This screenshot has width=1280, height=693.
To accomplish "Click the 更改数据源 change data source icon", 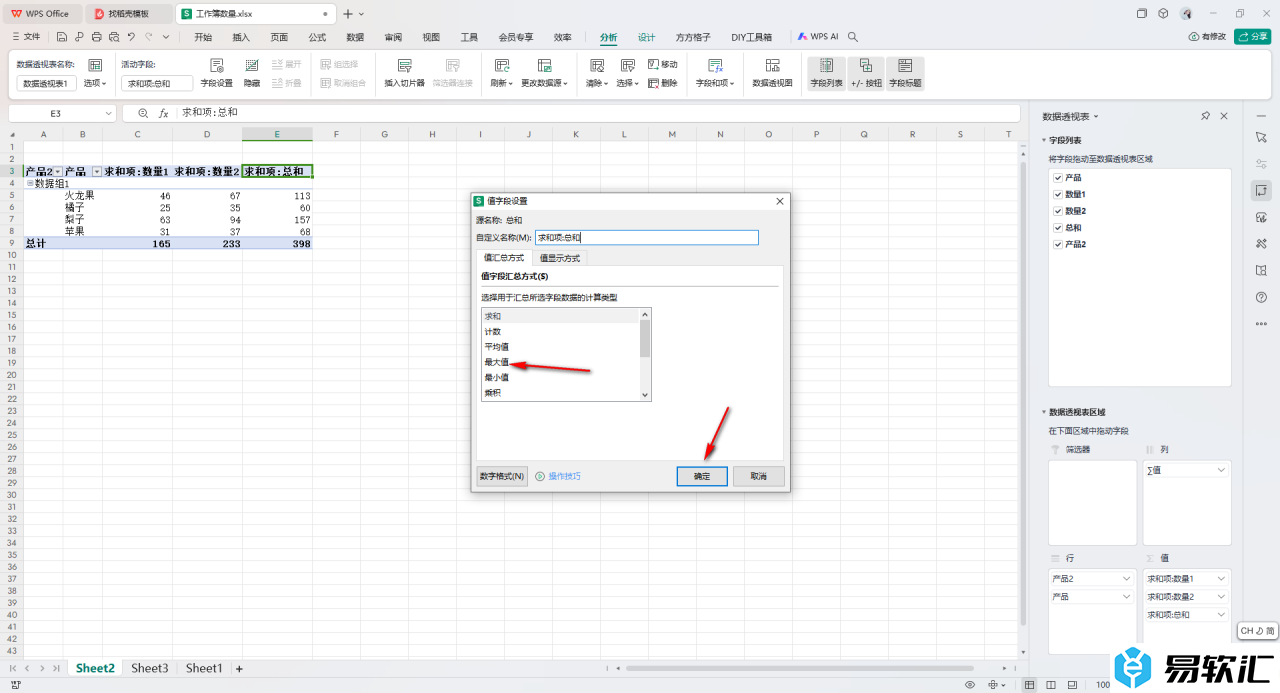I will coord(544,65).
